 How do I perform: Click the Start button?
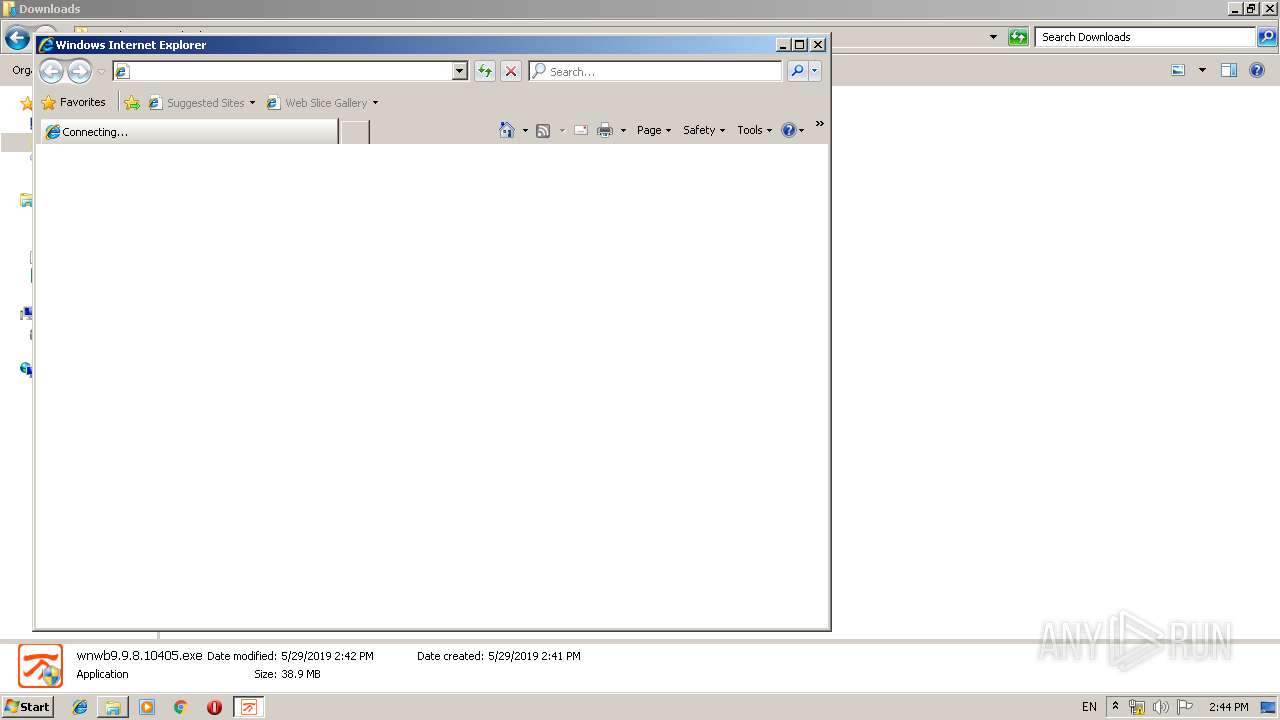pyautogui.click(x=27, y=706)
